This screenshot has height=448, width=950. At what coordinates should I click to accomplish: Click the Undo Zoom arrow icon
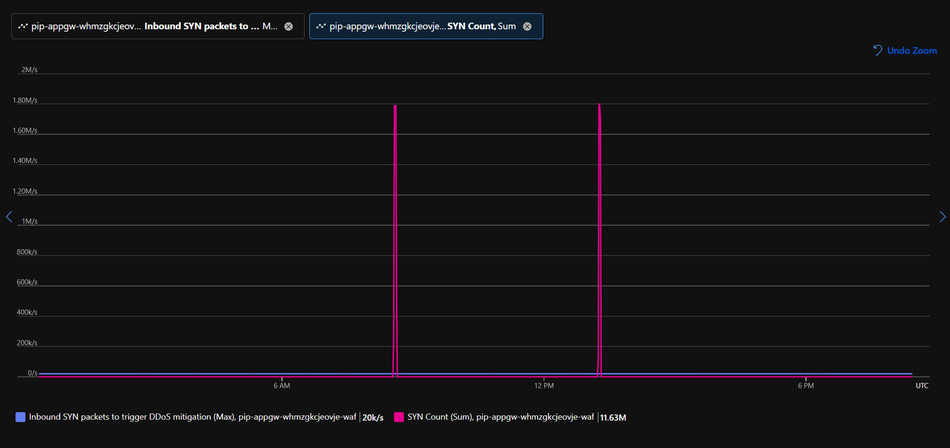coord(877,50)
